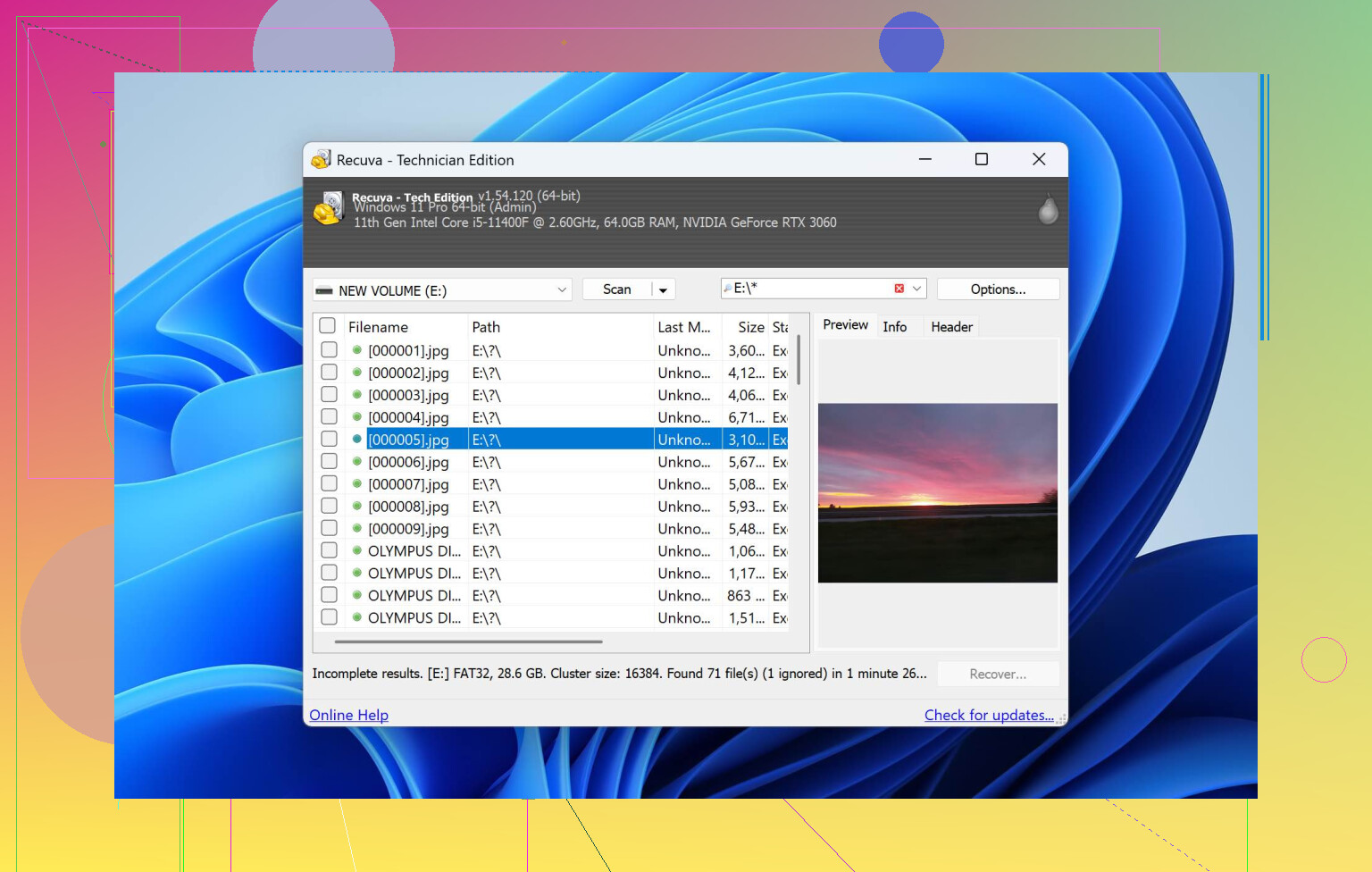Viewport: 1372px width, 872px height.
Task: Click the drive icon beside NEW VOLUME (E:)
Action: pyautogui.click(x=324, y=290)
